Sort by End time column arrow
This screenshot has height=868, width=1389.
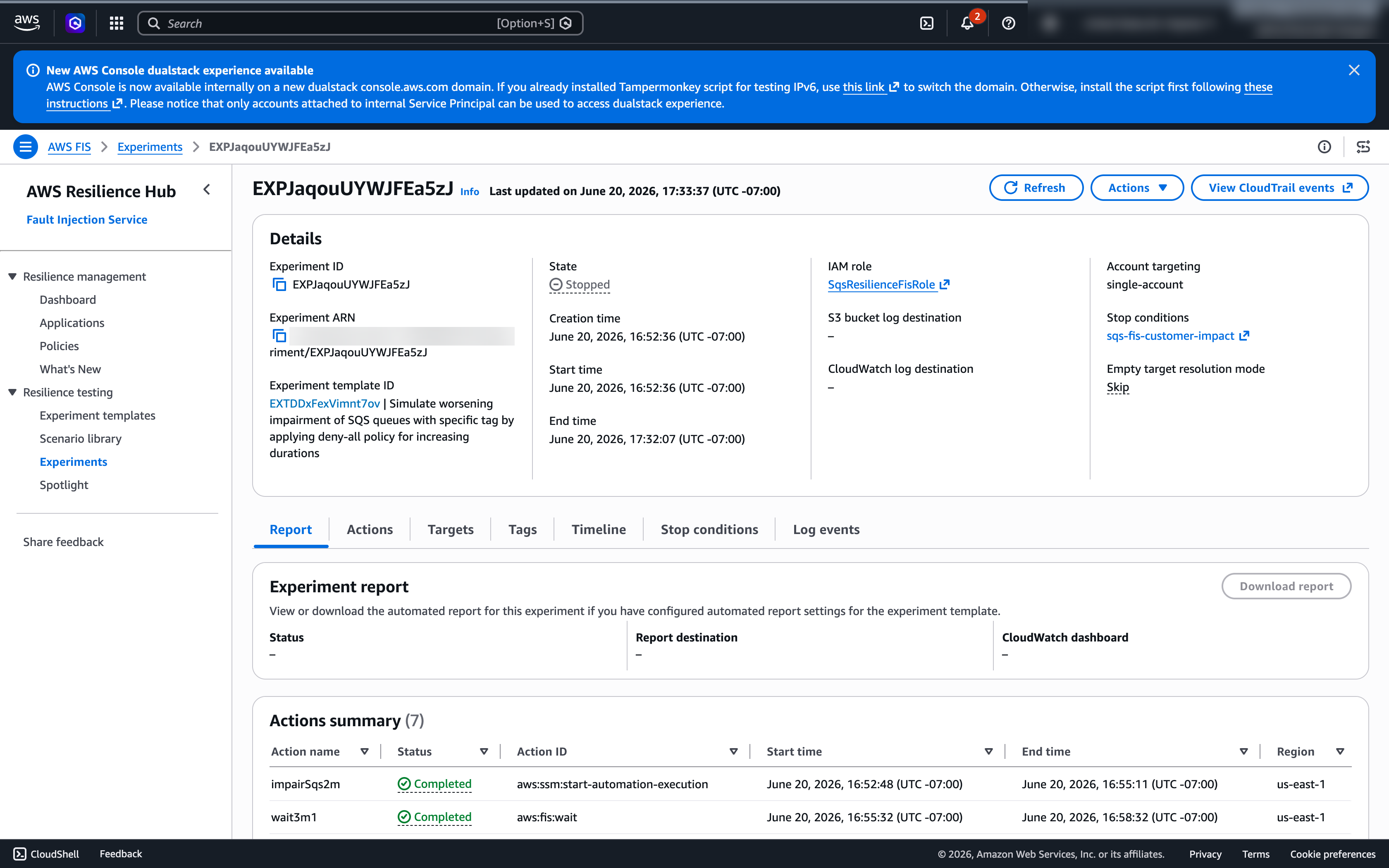coord(1244,751)
